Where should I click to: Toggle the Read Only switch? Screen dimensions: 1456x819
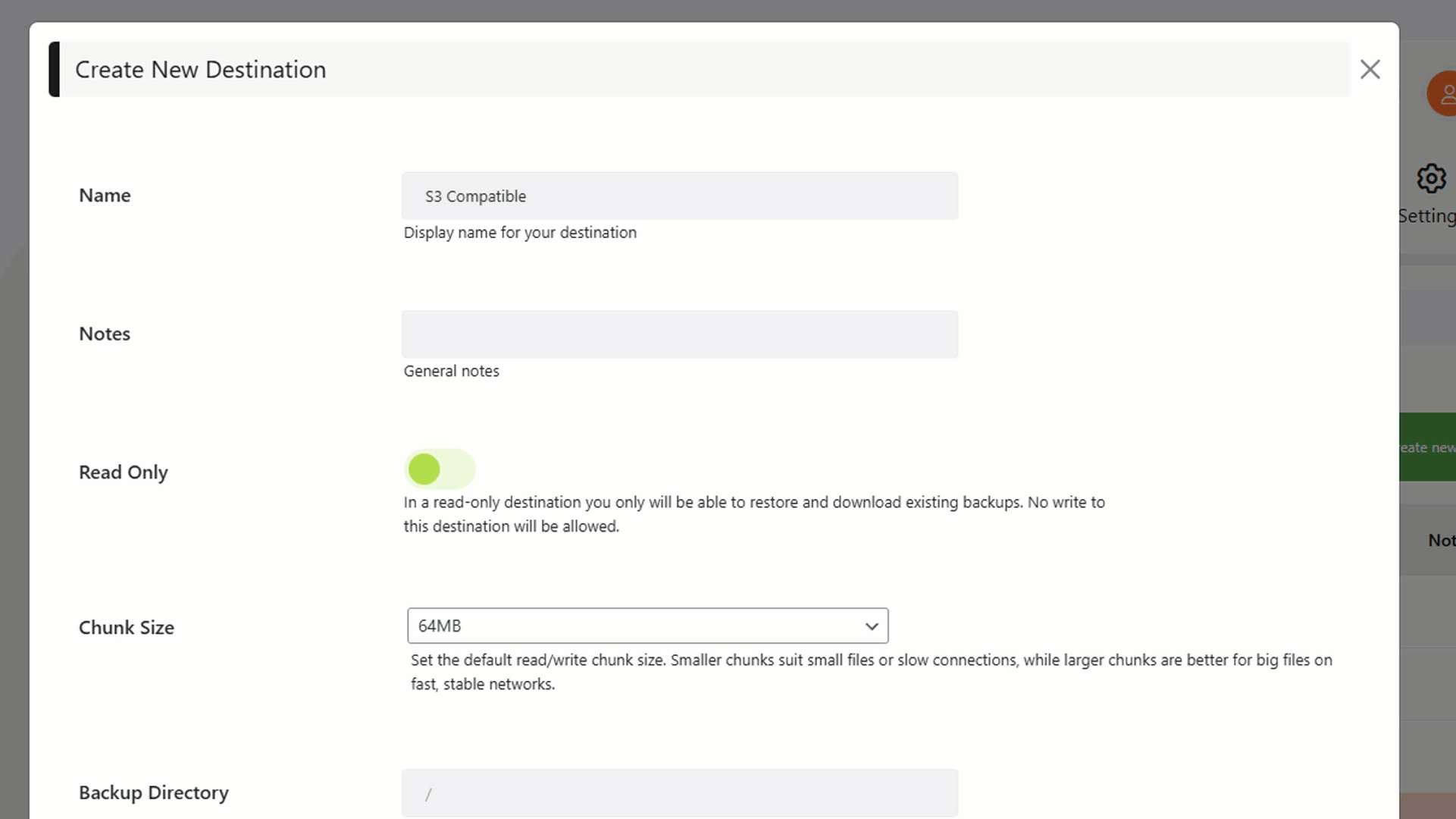pyautogui.click(x=440, y=469)
